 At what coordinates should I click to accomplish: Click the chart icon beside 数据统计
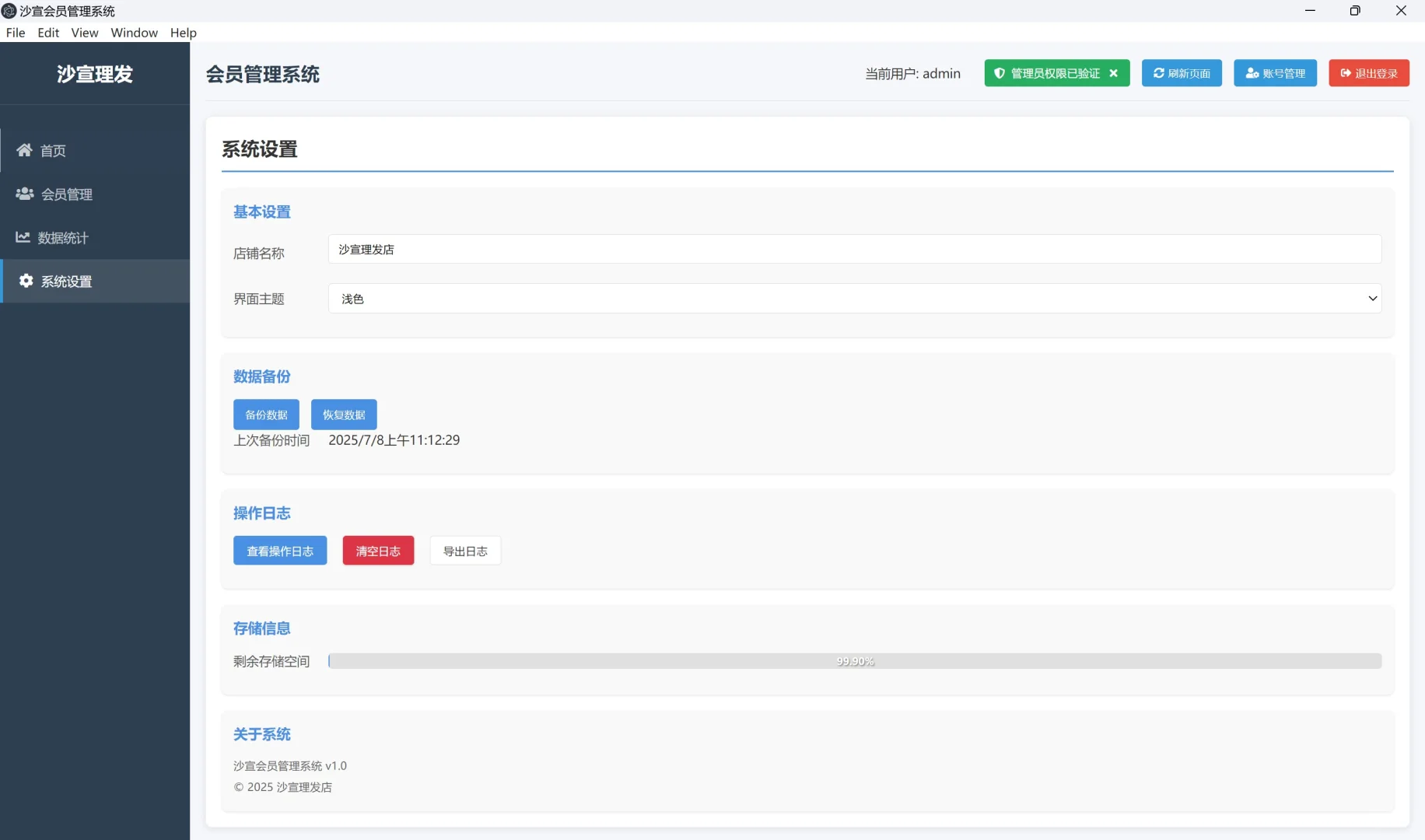click(x=23, y=237)
